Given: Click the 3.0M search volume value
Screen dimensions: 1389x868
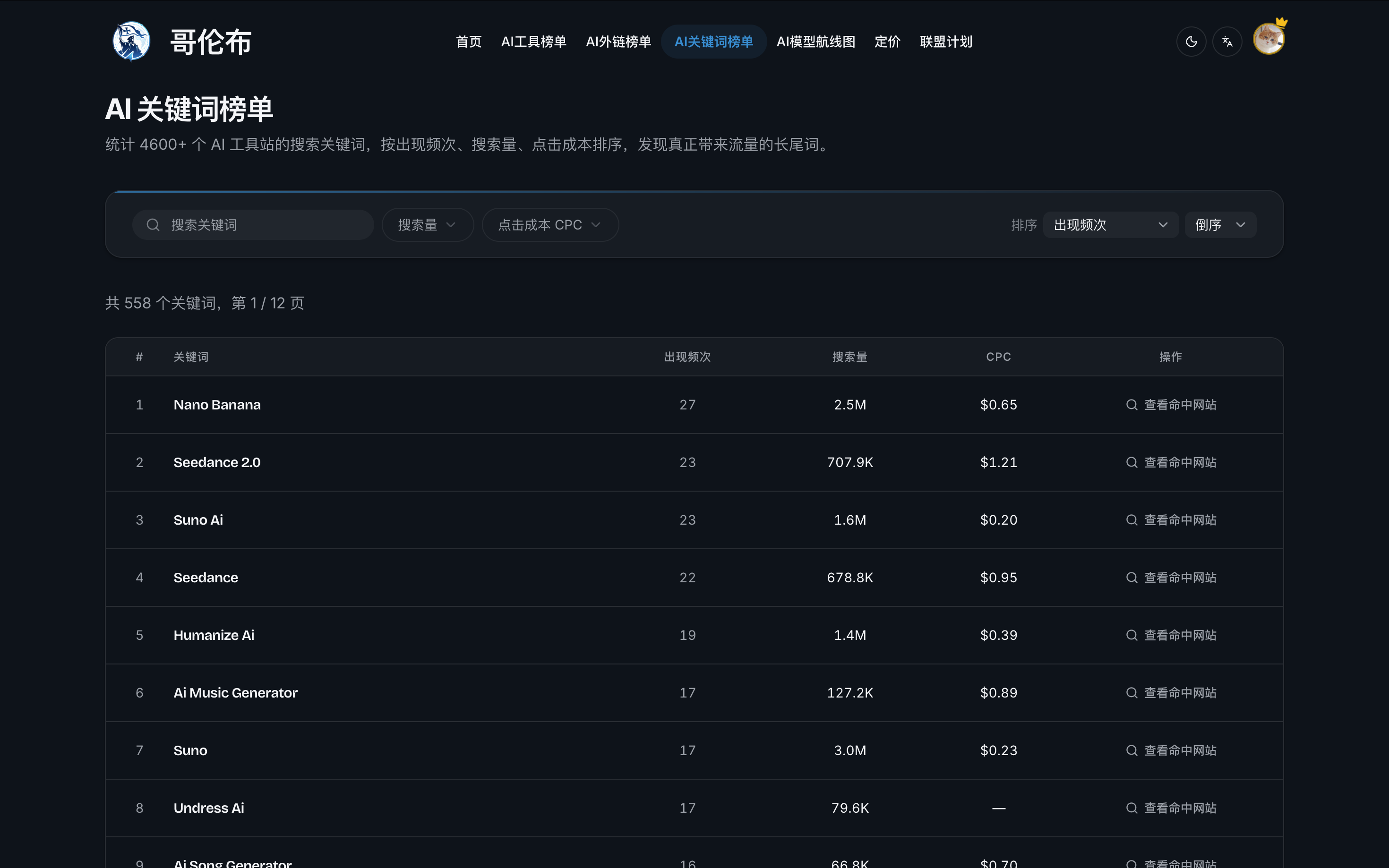Looking at the screenshot, I should (850, 750).
